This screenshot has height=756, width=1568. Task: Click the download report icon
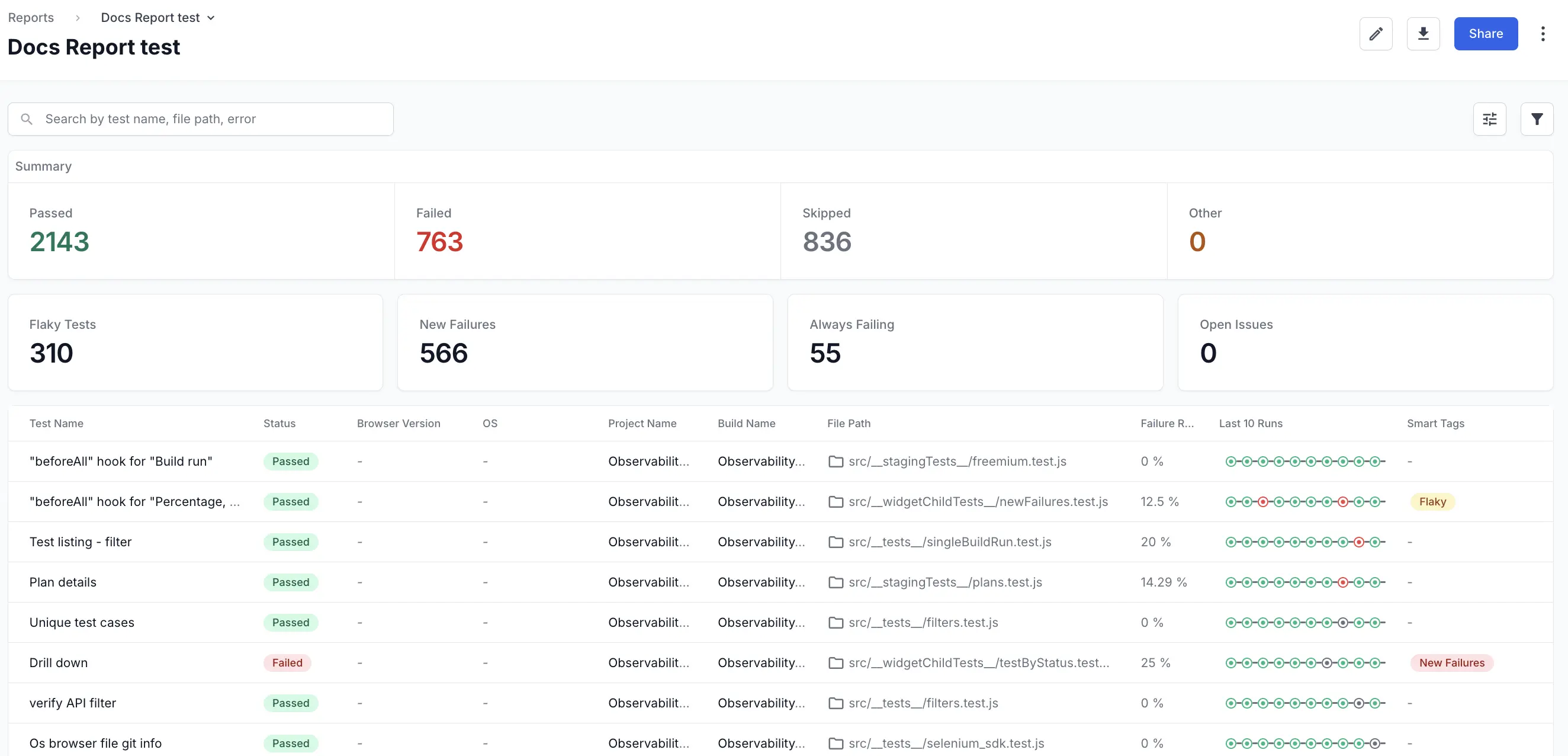tap(1423, 34)
